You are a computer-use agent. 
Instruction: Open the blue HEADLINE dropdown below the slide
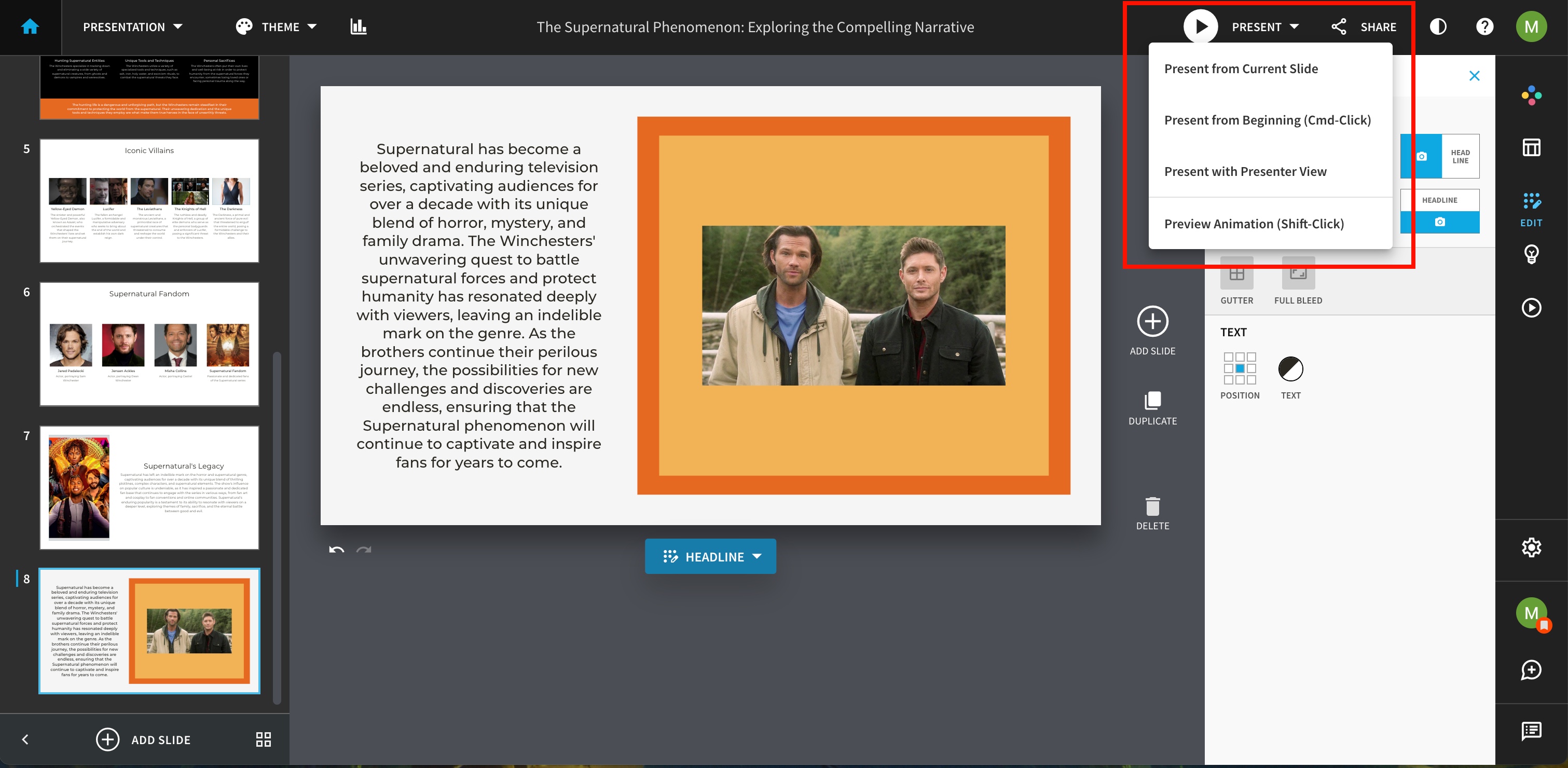tap(710, 556)
